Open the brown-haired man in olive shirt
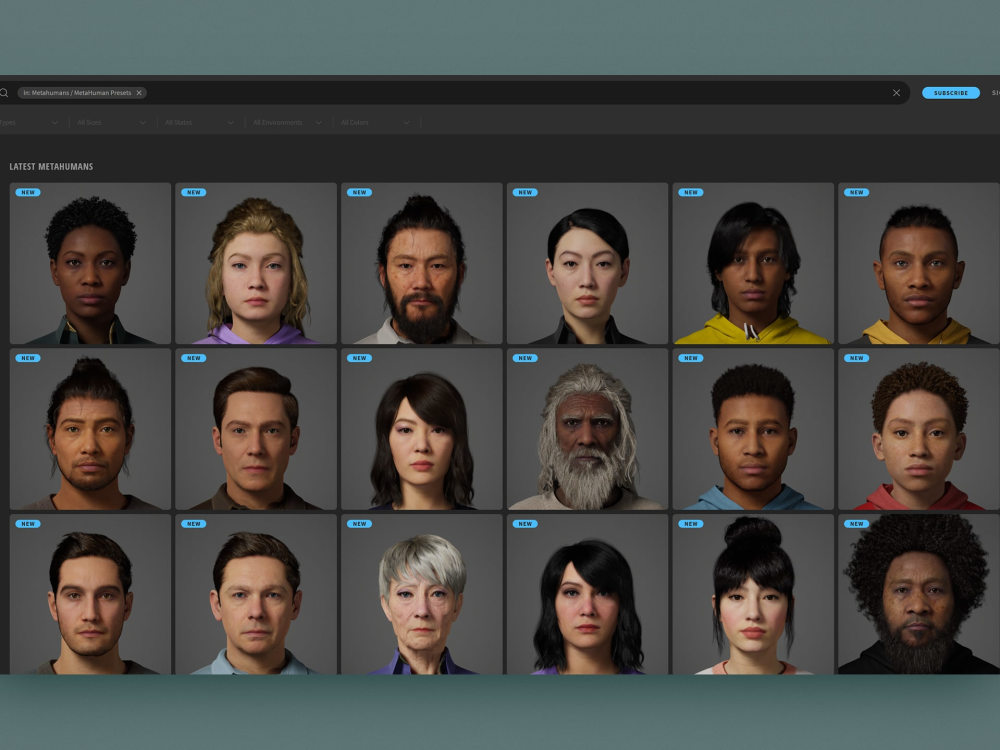This screenshot has height=750, width=1000. [x=256, y=429]
